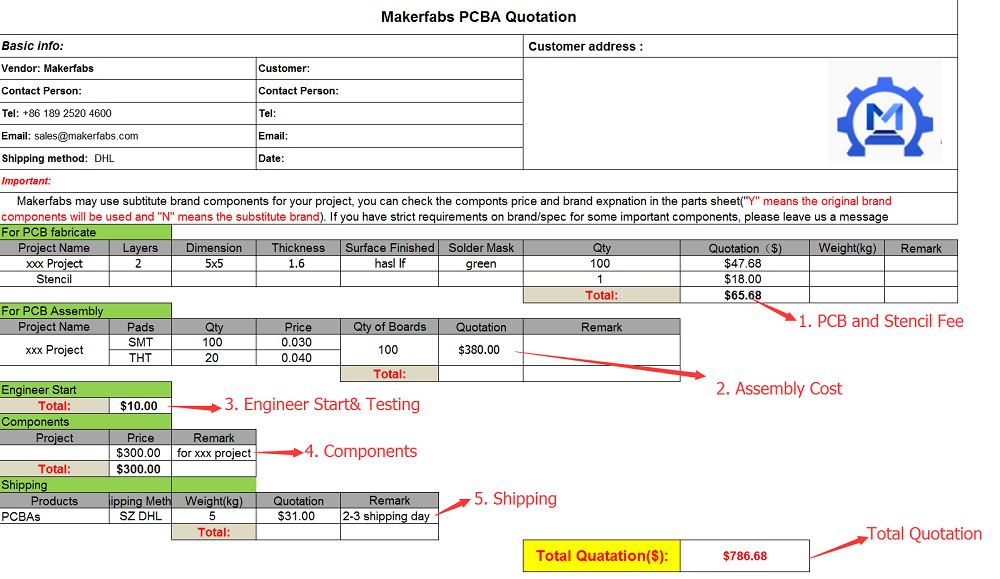Click the 'Date:' field cell

(x=390, y=158)
